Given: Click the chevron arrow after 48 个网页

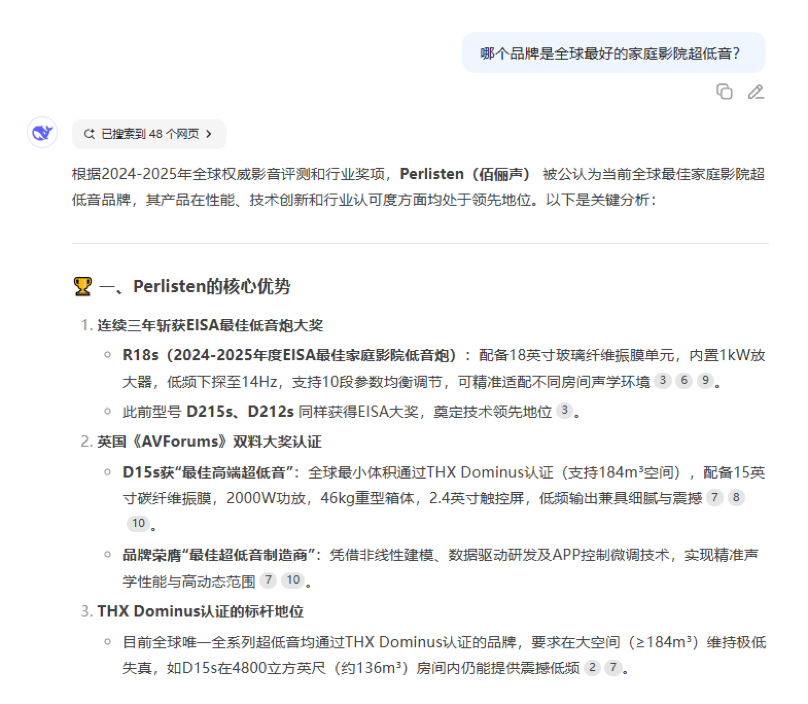Looking at the screenshot, I should [210, 134].
